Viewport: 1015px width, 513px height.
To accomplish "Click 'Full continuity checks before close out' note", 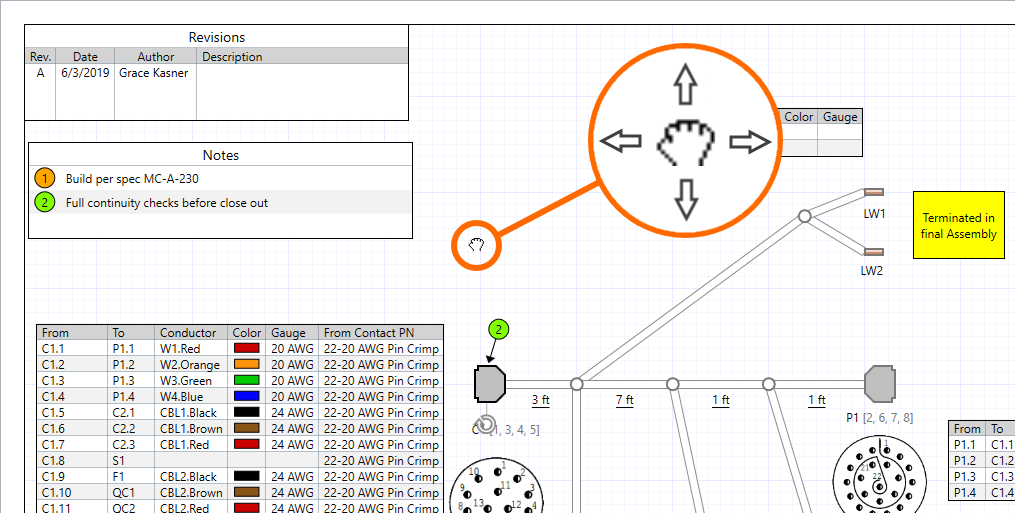I will 167,203.
